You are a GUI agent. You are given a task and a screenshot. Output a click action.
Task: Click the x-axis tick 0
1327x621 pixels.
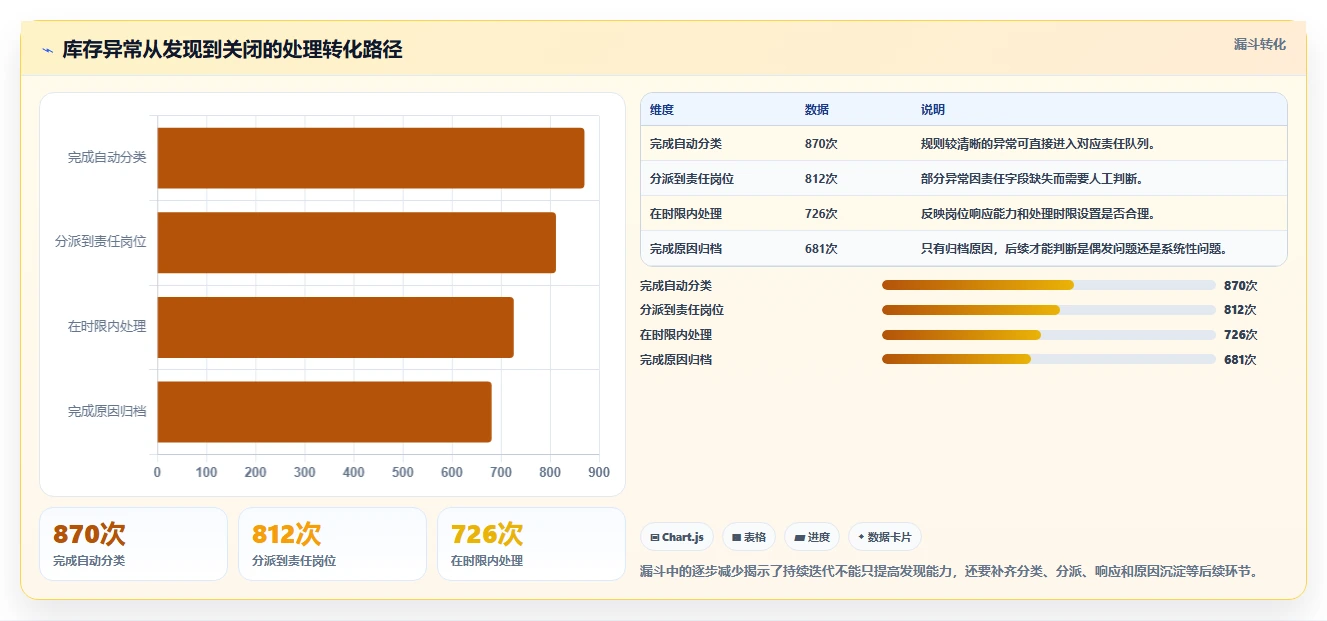(x=157, y=473)
